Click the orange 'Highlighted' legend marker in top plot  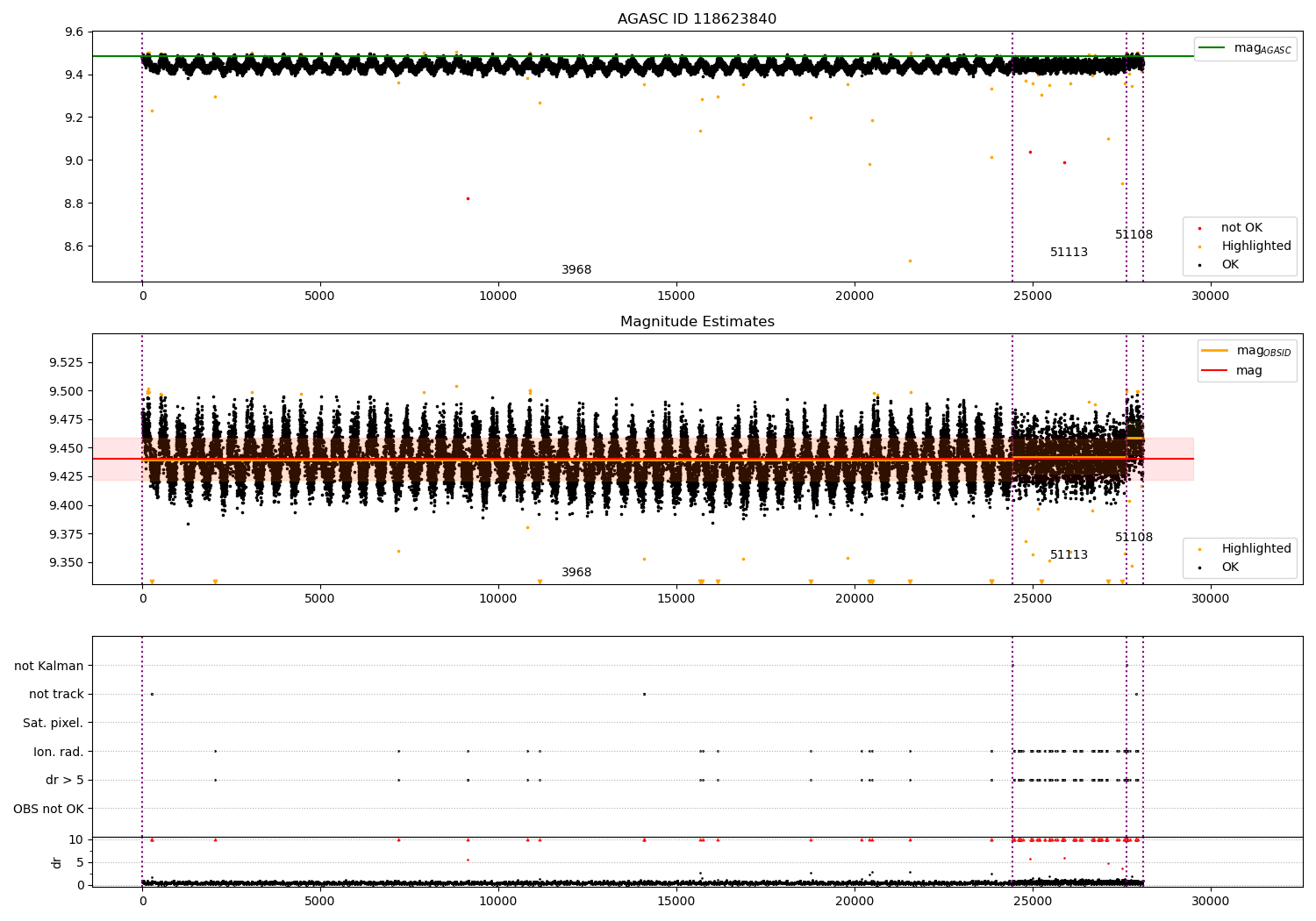click(1199, 246)
